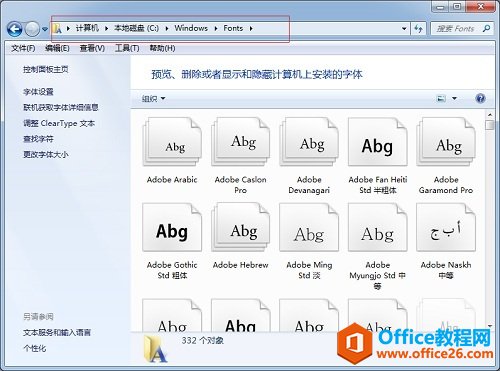
Task: Open the 工具(T) menu
Action: coord(127,48)
